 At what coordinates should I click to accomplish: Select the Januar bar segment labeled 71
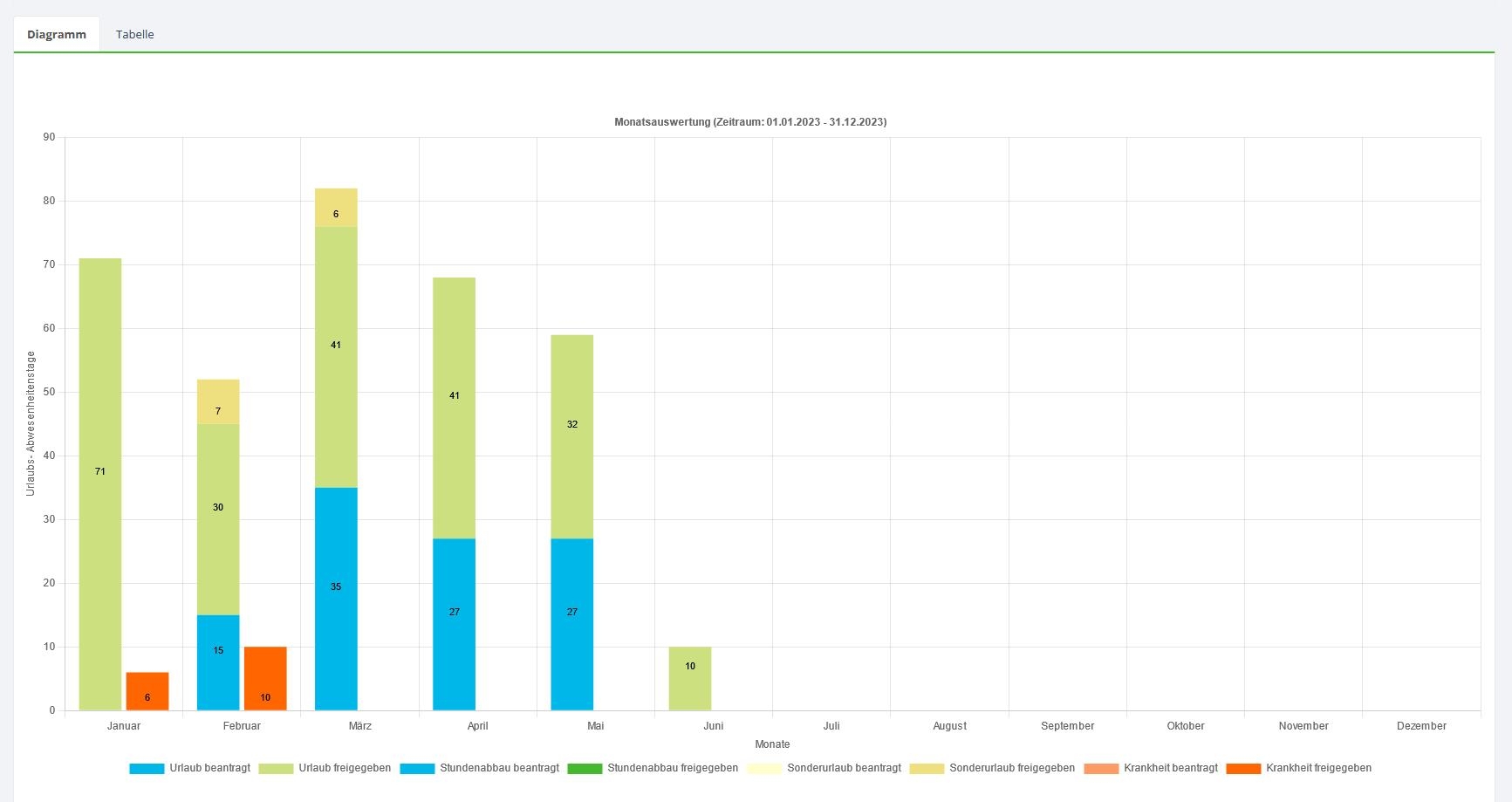pyautogui.click(x=100, y=484)
